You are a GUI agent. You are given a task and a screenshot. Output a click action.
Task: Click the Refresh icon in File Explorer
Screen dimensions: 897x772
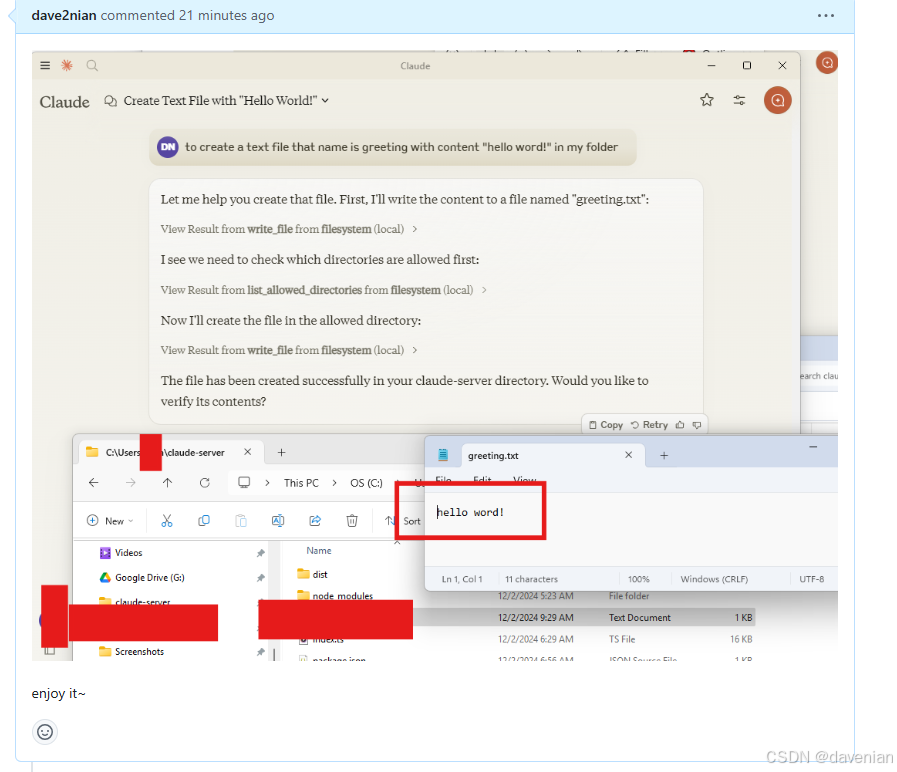coord(204,483)
